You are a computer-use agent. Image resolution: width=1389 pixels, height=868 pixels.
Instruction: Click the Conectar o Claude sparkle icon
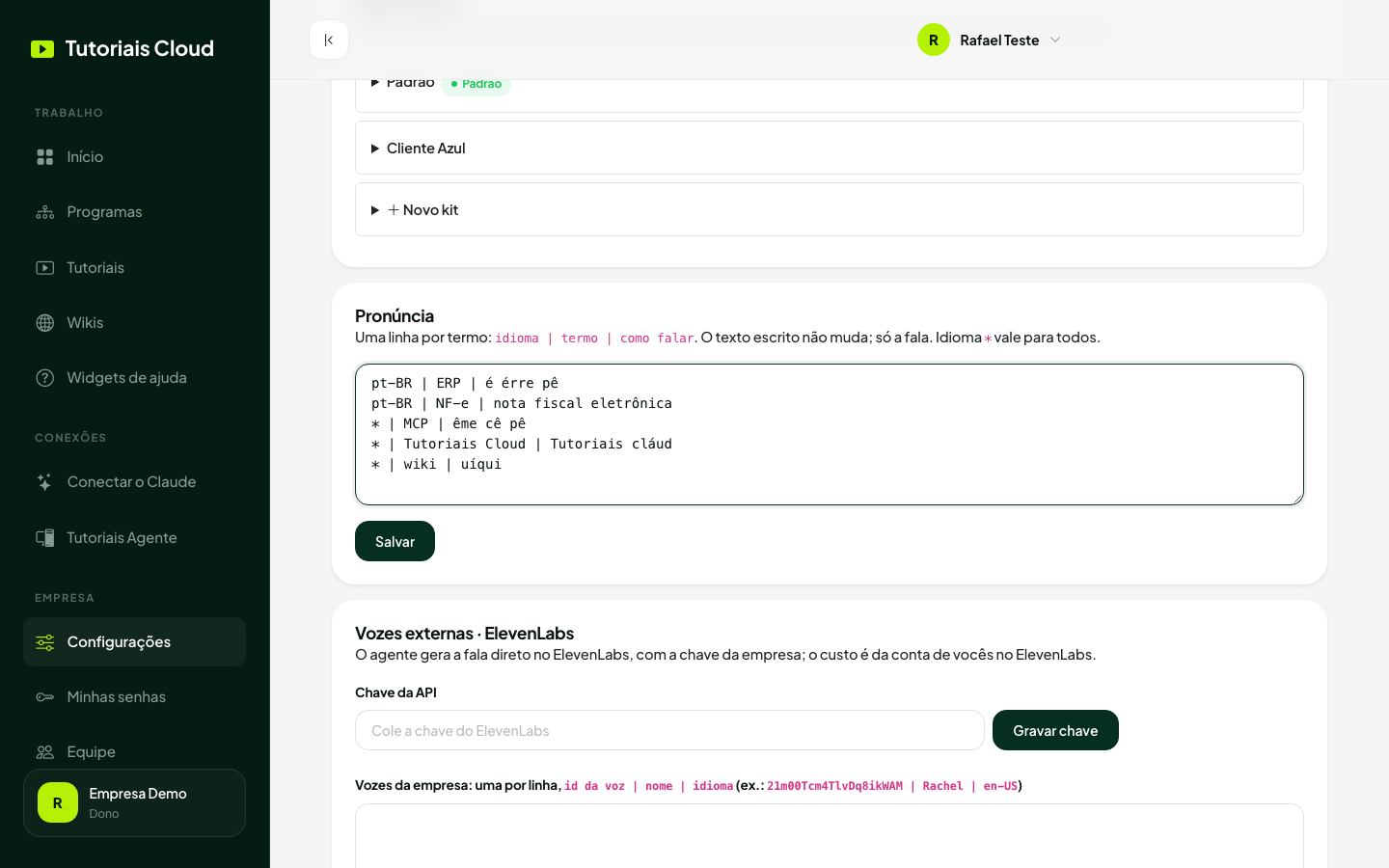[x=45, y=482]
